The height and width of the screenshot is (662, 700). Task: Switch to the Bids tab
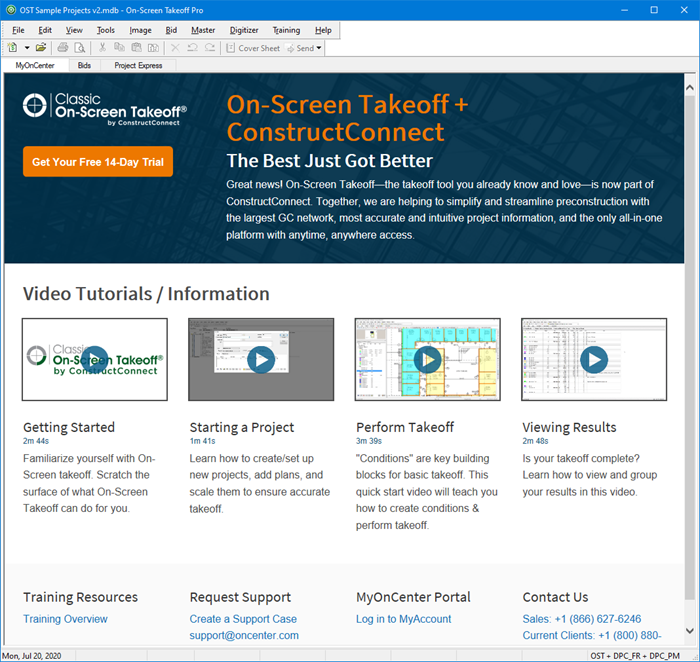click(x=84, y=65)
